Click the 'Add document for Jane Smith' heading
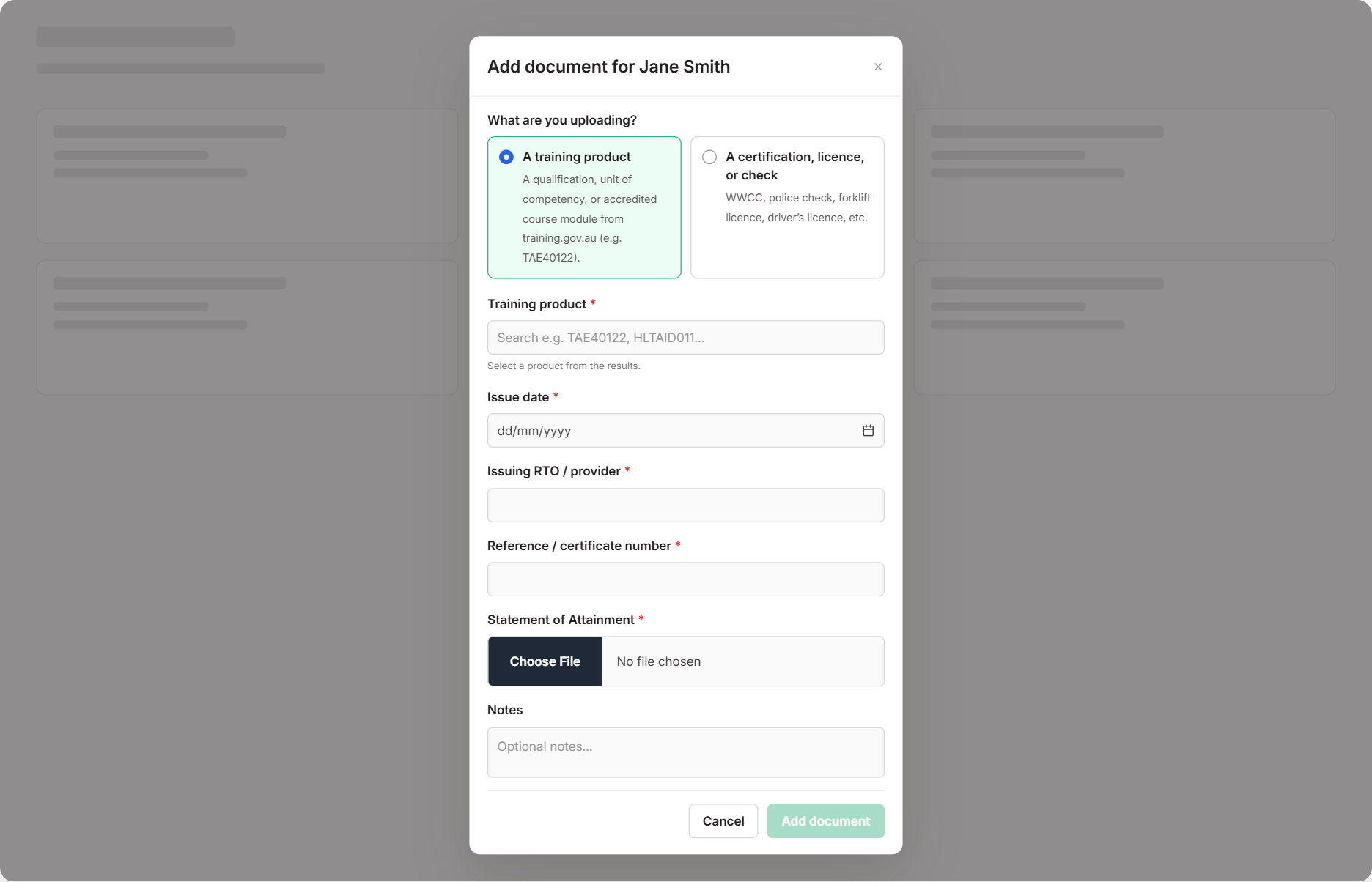The height and width of the screenshot is (882, 1372). [609, 67]
